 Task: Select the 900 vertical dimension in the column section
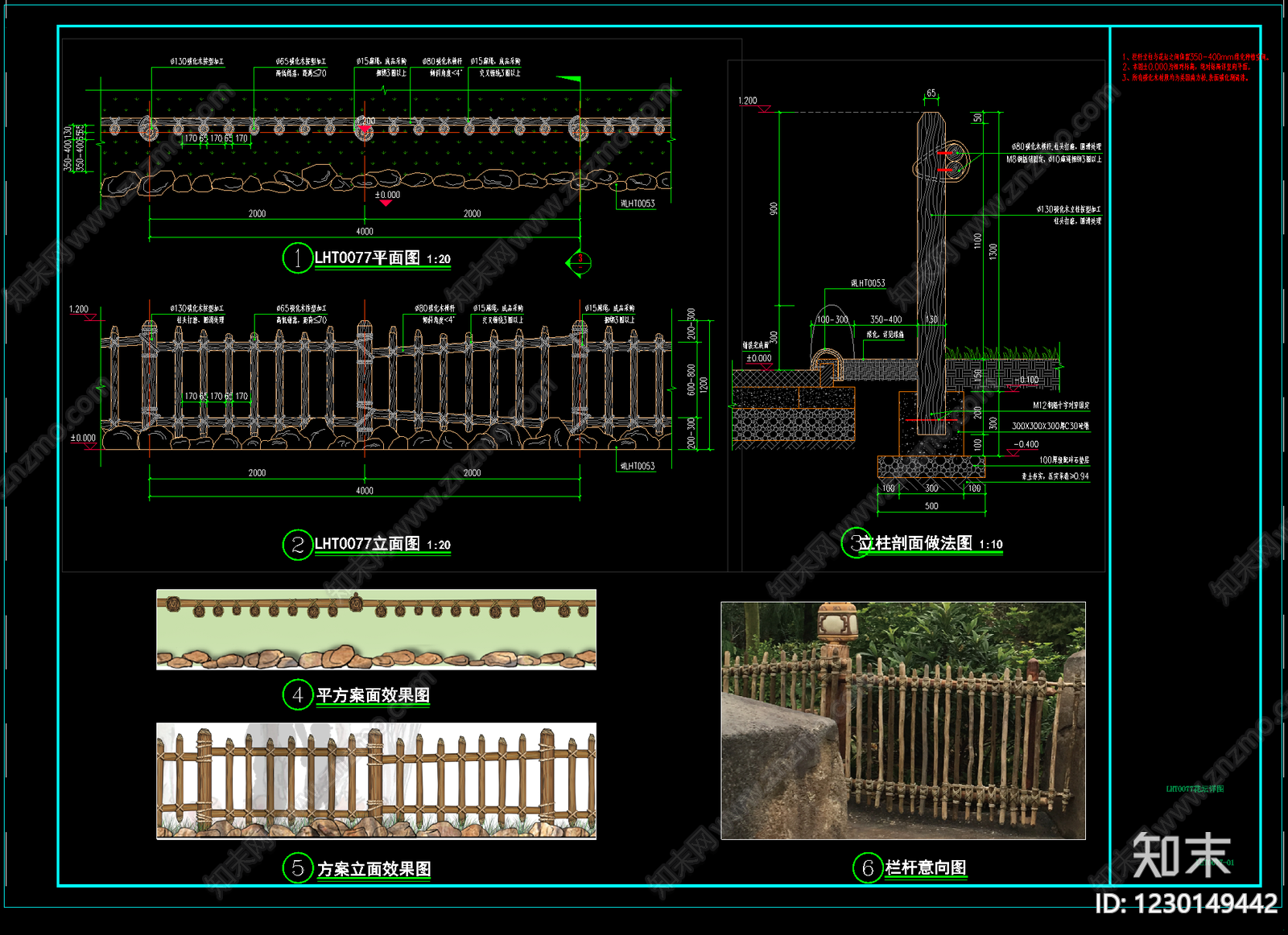click(774, 208)
